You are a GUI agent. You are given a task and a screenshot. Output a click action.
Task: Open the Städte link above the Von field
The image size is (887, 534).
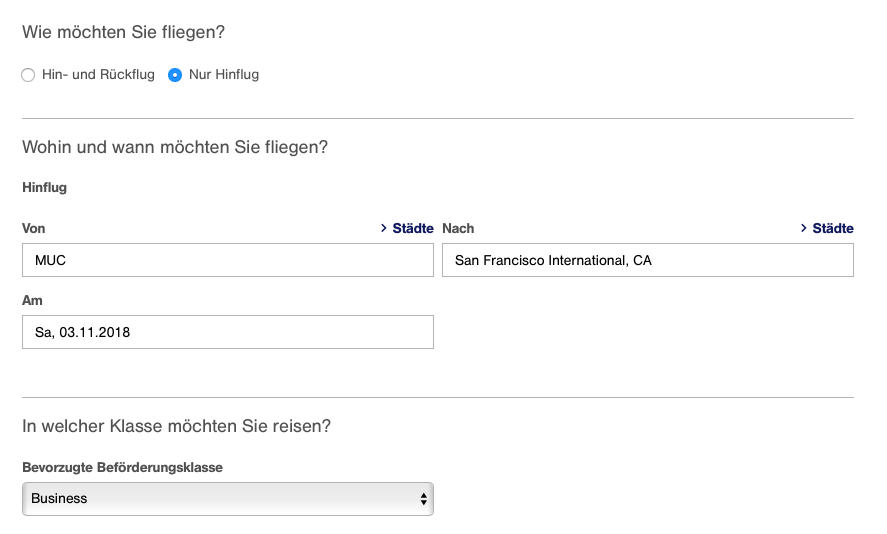(x=413, y=229)
